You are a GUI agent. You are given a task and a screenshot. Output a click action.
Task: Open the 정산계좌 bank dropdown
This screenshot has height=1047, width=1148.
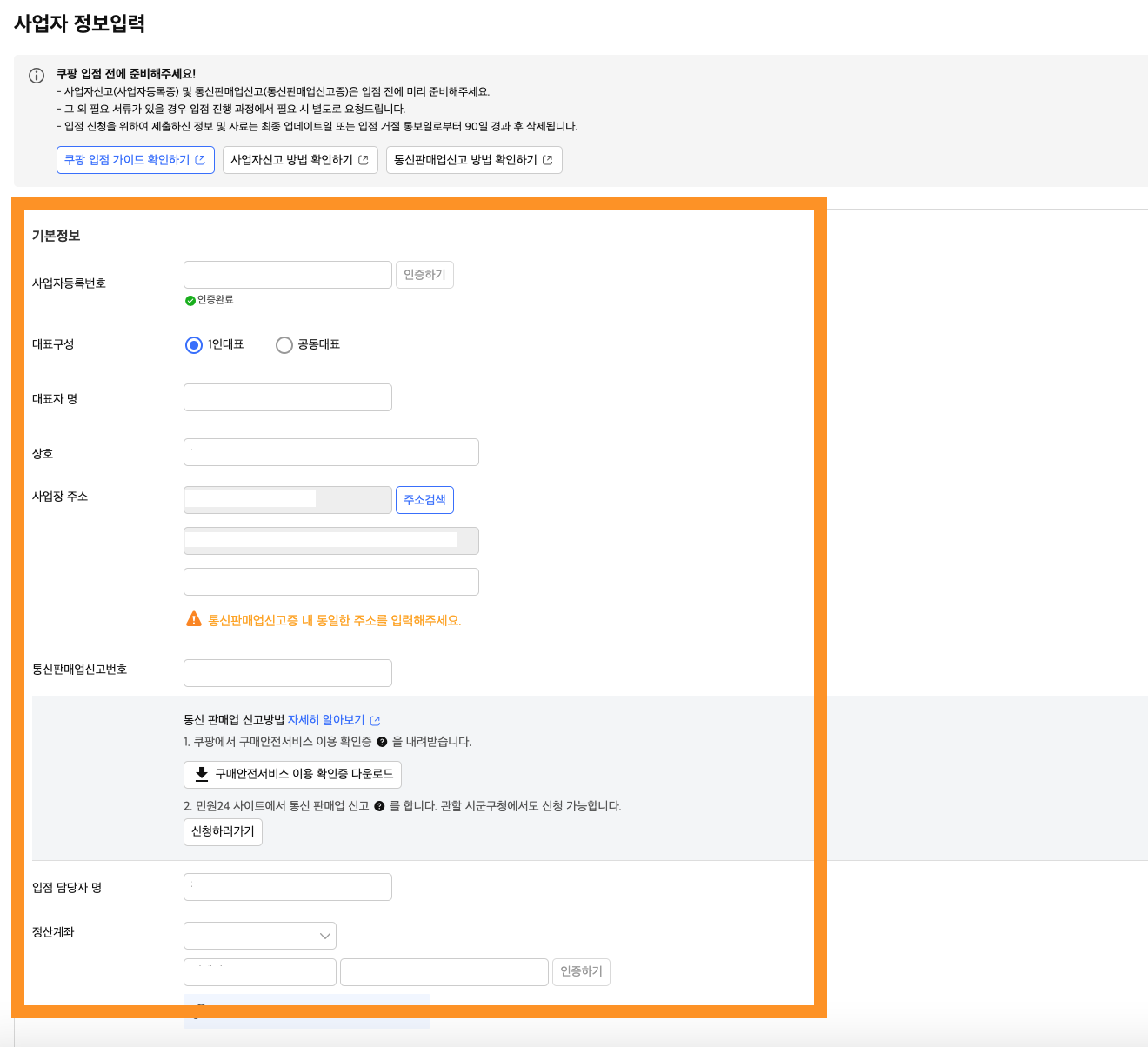[x=260, y=936]
